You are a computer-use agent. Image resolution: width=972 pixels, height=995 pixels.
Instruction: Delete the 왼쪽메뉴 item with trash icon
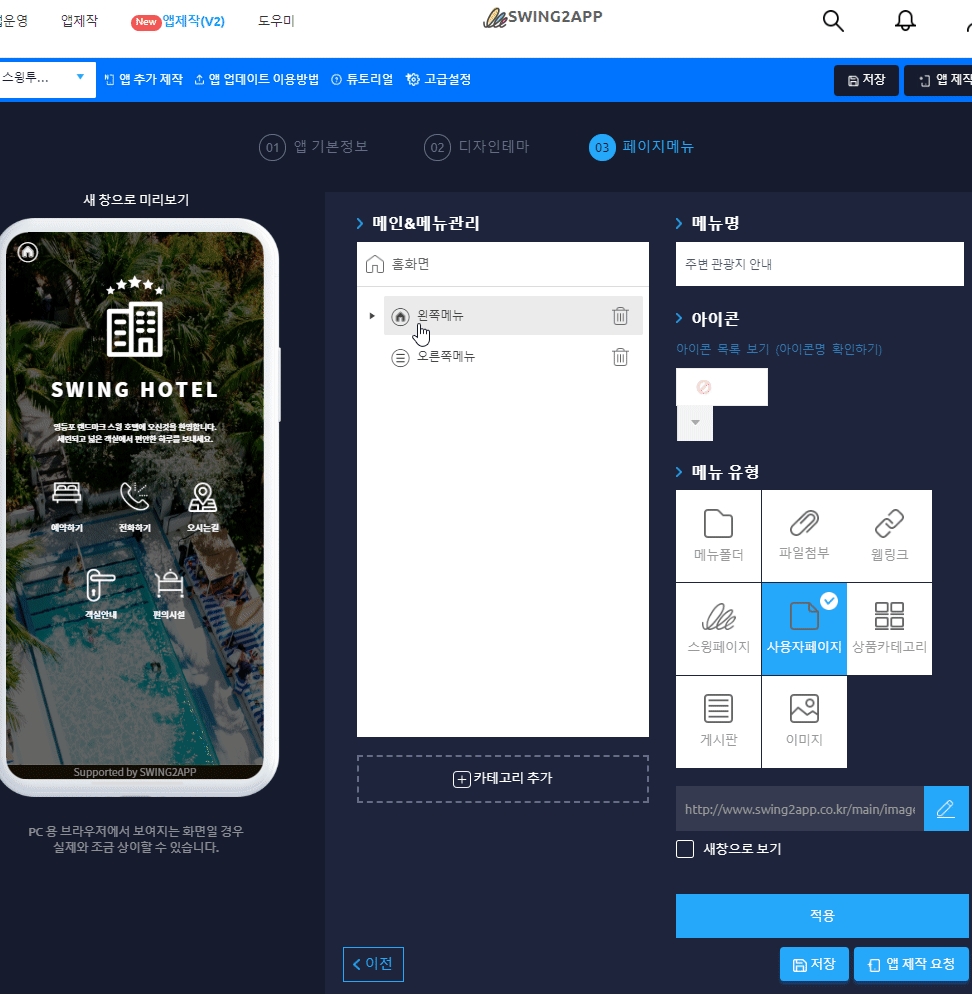click(620, 316)
